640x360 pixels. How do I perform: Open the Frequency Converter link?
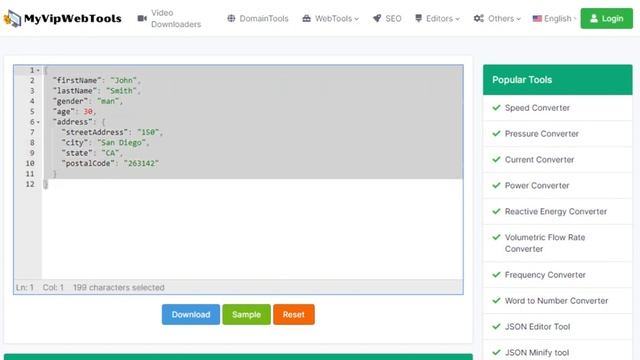545,275
